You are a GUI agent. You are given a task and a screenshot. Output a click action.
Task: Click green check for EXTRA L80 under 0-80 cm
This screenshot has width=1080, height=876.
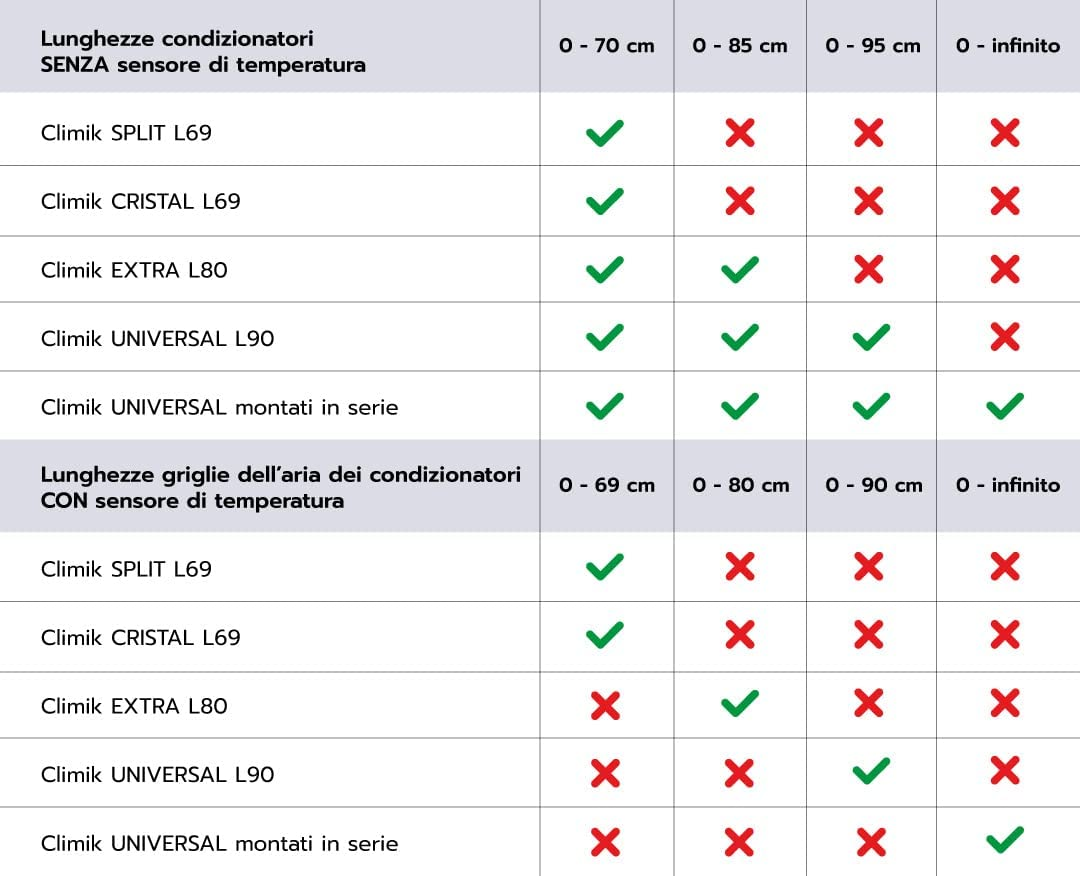point(740,705)
